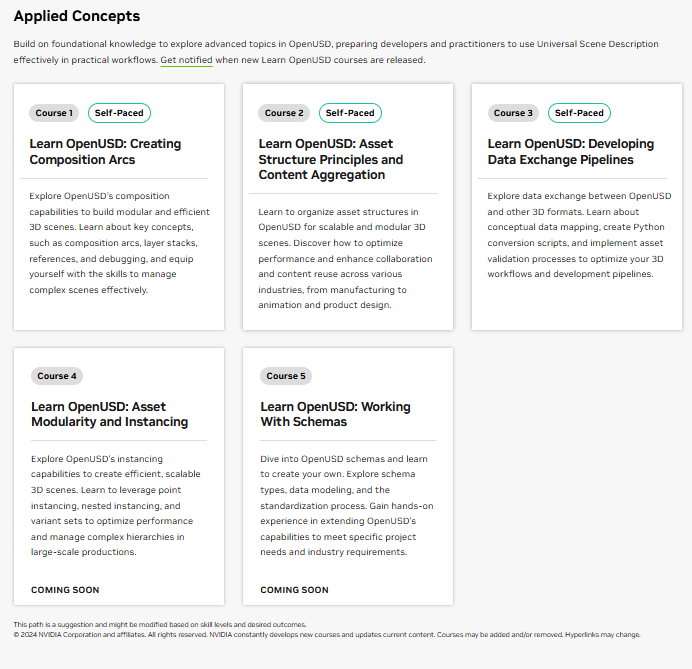
Task: Click the Self-Paced tag beside Course 1
Action: point(120,113)
